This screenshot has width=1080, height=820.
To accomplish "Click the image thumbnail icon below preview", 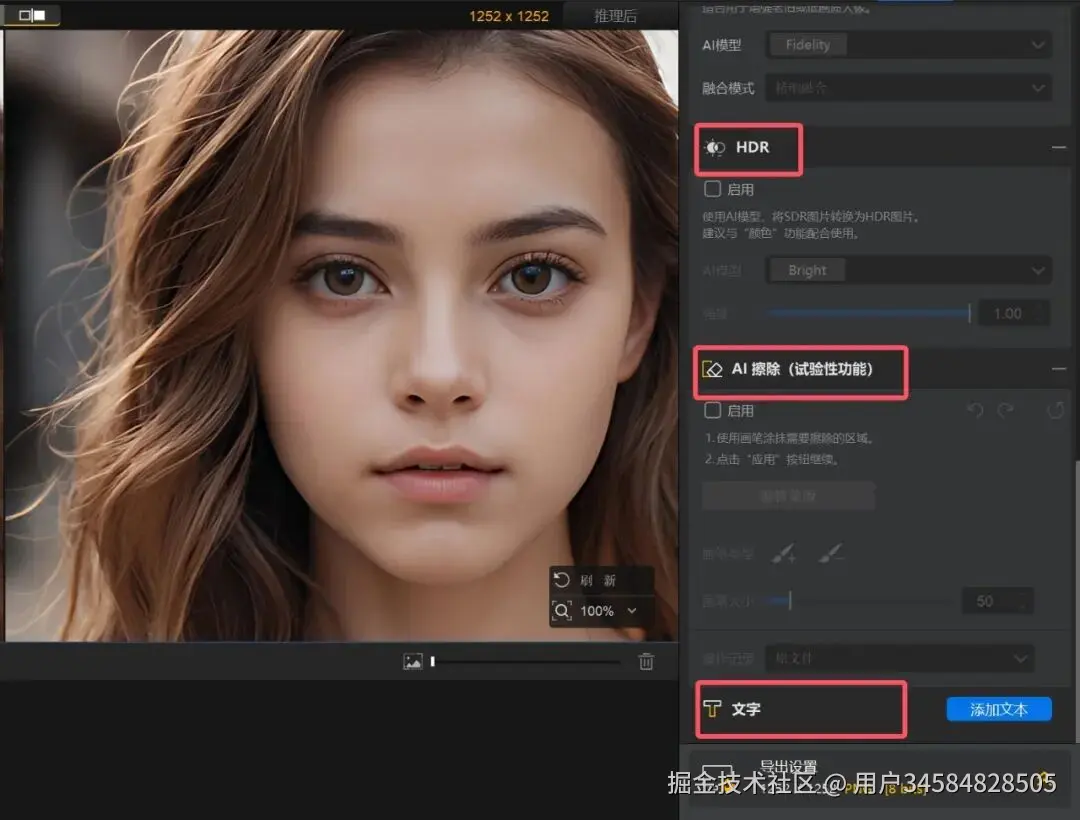I will tap(413, 662).
